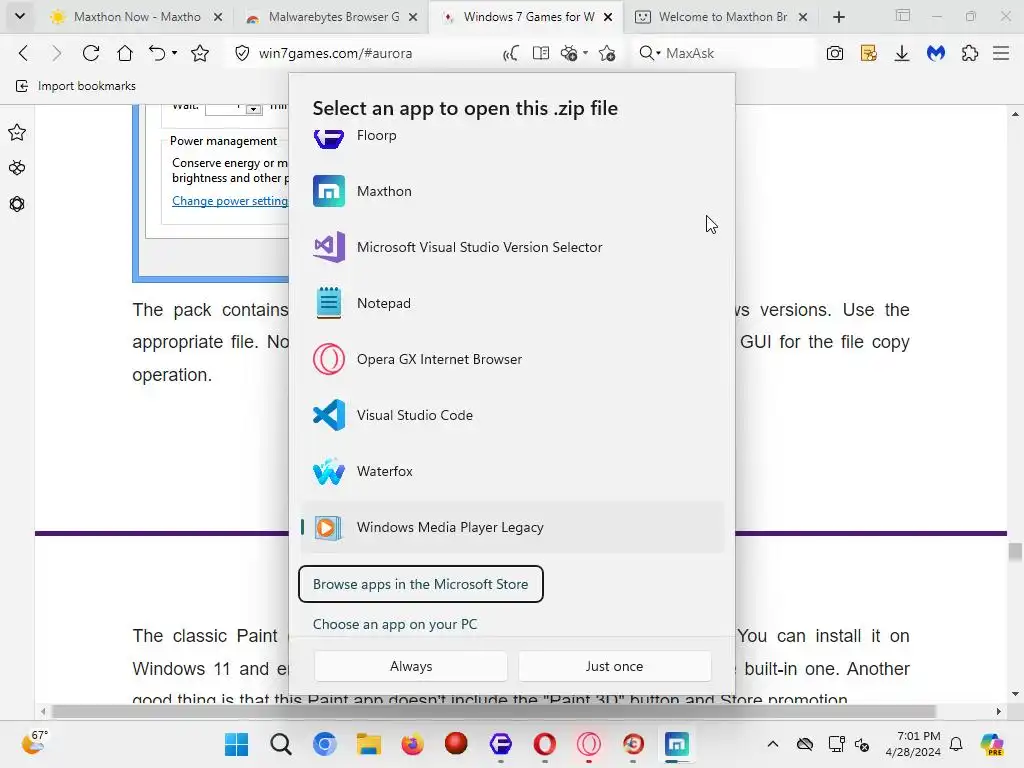Image resolution: width=1024 pixels, height=768 pixels.
Task: Click the Just once button
Action: (x=615, y=666)
